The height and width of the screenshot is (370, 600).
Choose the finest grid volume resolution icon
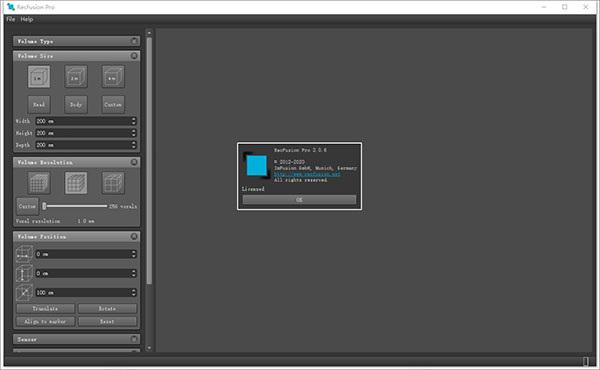39,183
